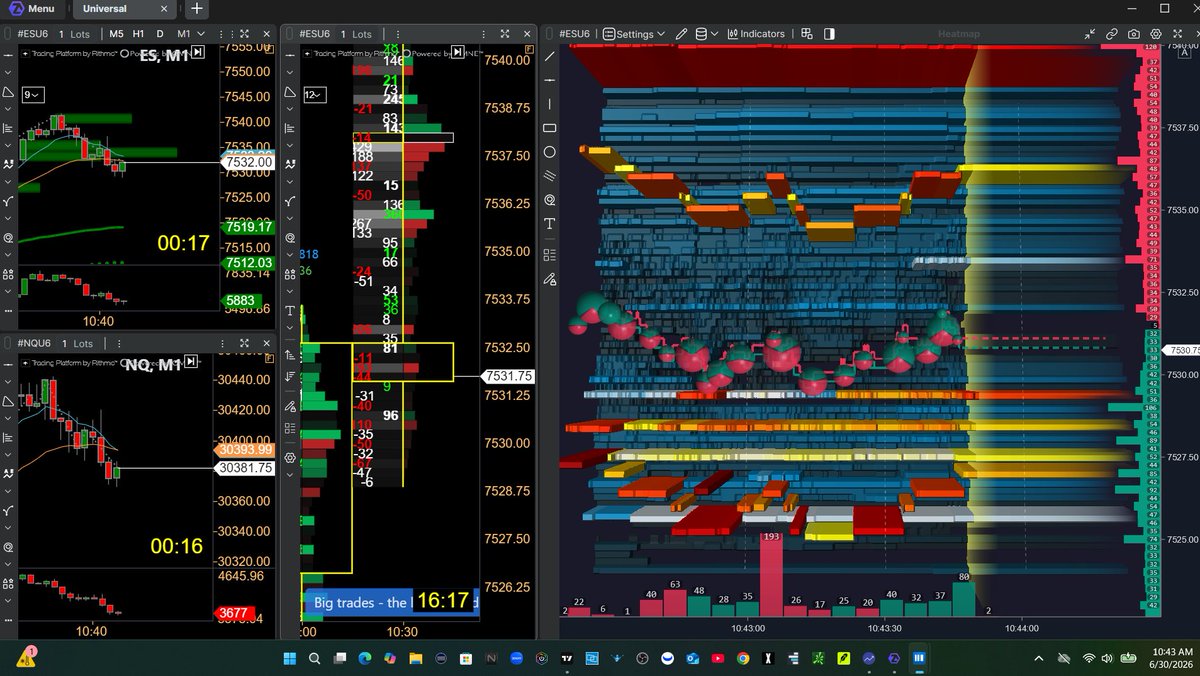1200x676 pixels.
Task: Select the trend line tool in Heatmap toolbar
Action: coord(549,54)
